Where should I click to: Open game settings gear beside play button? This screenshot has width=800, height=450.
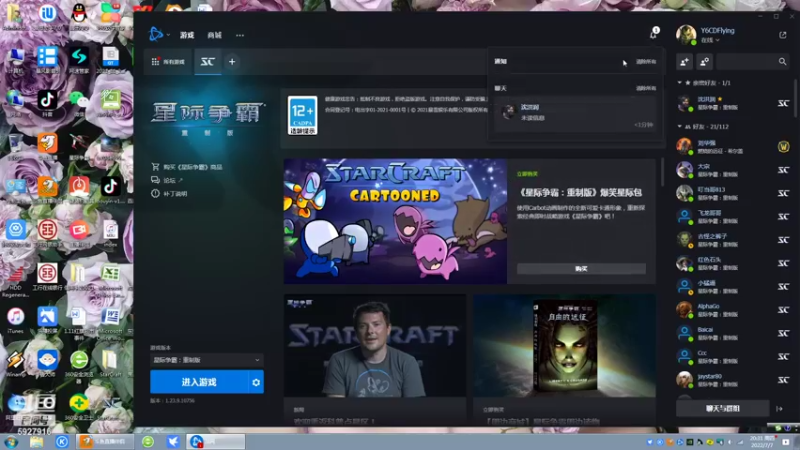pos(256,382)
